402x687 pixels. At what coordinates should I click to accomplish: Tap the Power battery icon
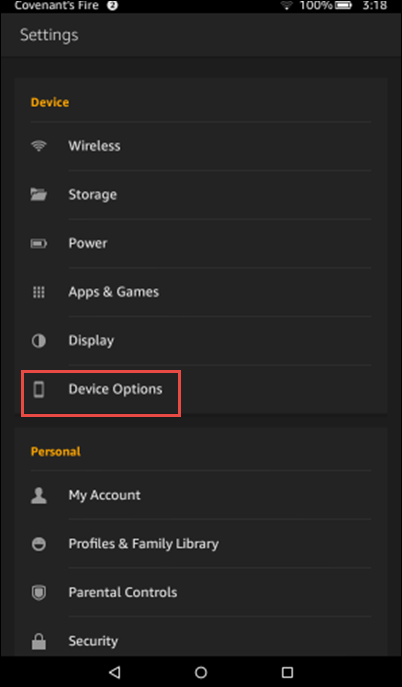[x=39, y=243]
